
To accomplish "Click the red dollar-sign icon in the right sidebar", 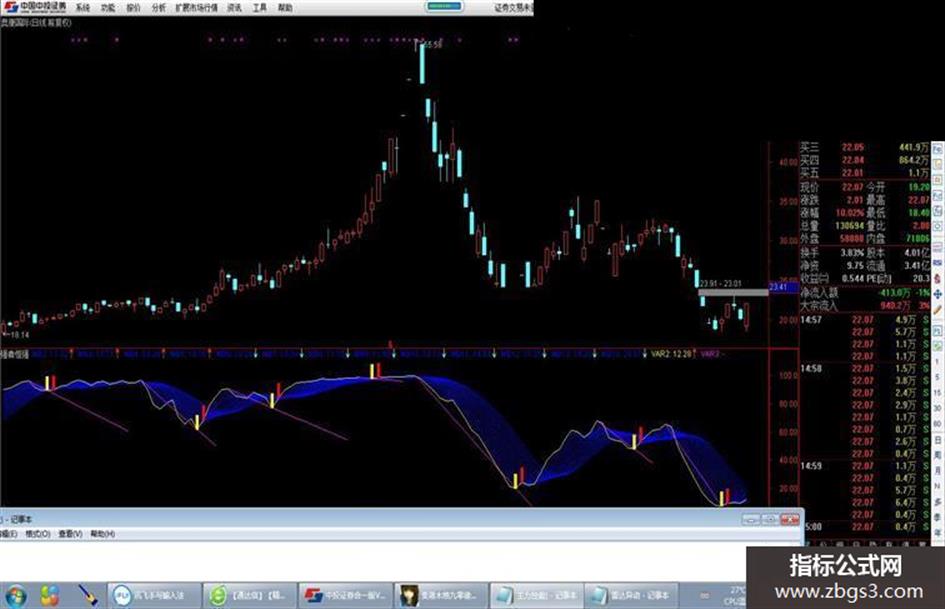I will coord(938,279).
